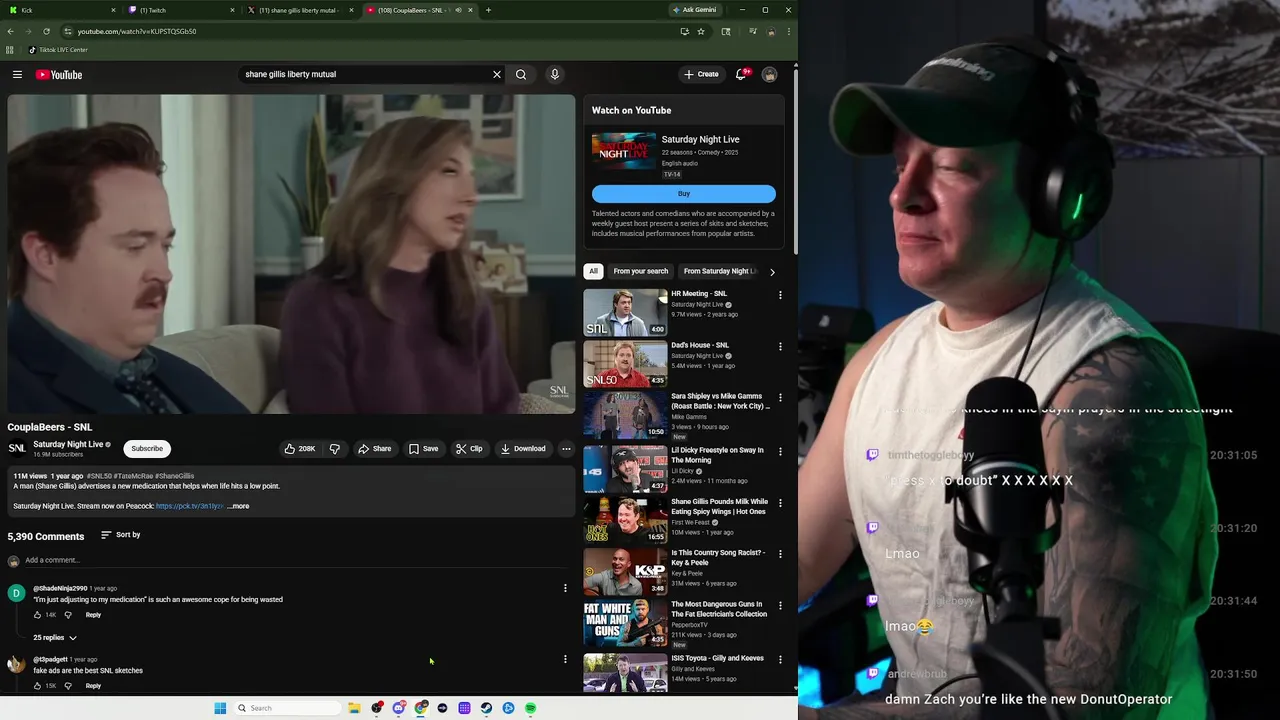Open Spotify from the taskbar
This screenshot has width=1280, height=720.
point(530,708)
